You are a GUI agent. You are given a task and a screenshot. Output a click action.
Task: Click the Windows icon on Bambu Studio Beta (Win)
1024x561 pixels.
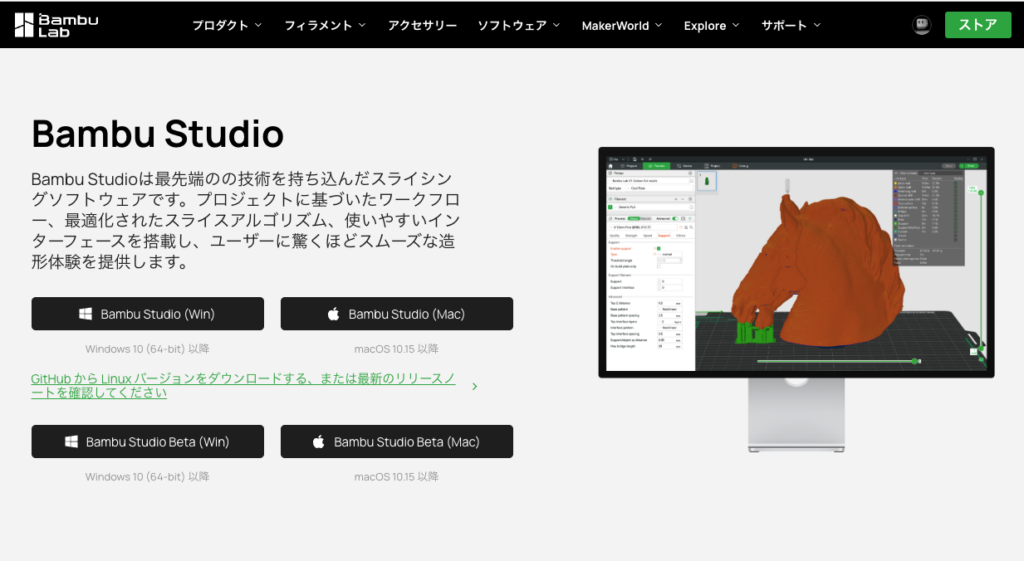(x=72, y=442)
